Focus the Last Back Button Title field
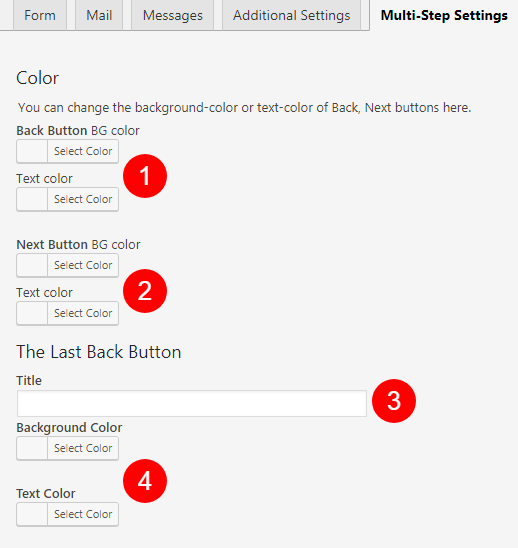The height and width of the screenshot is (548, 518). (192, 403)
